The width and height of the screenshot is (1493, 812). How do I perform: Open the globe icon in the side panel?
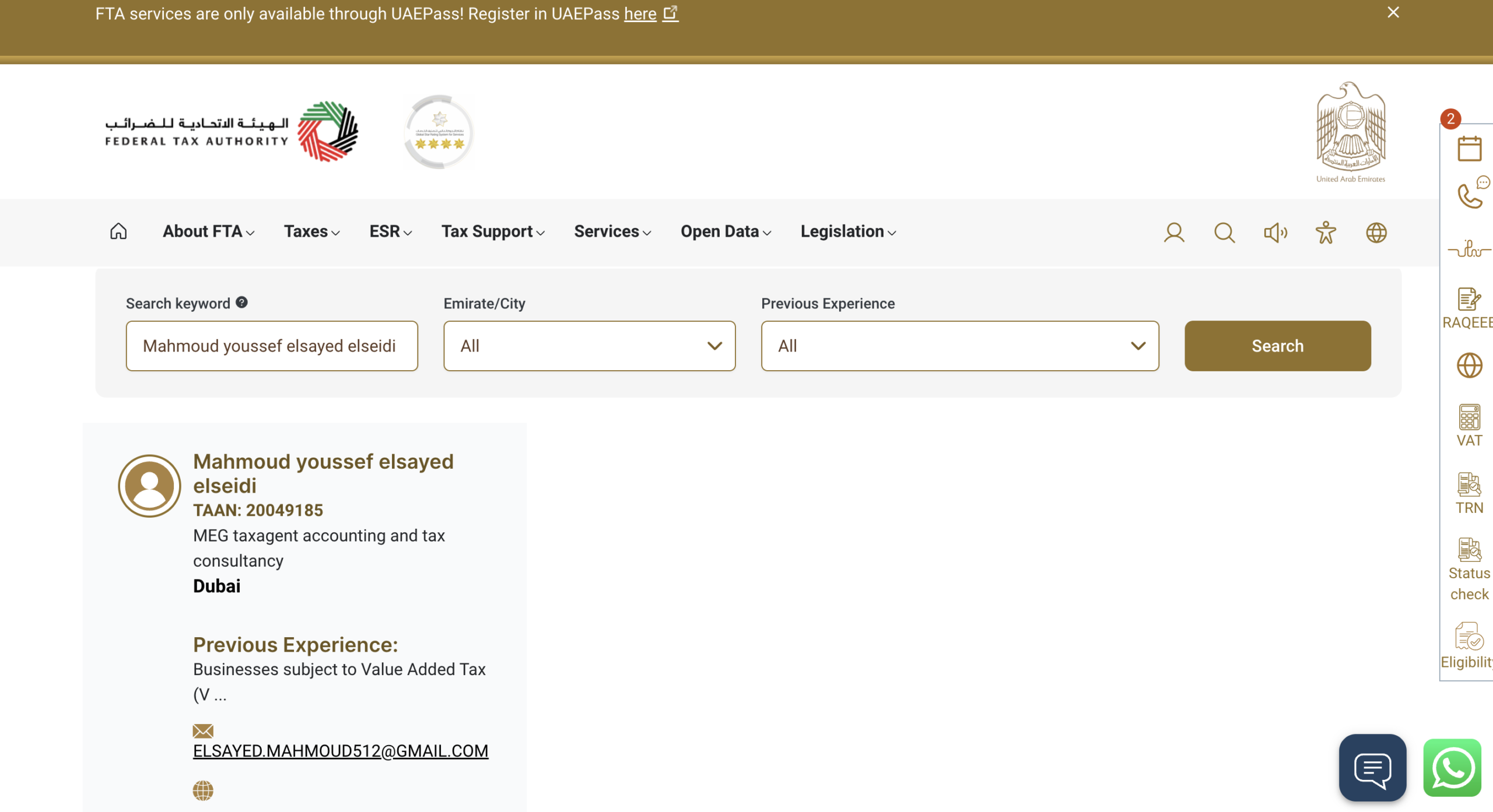pyautogui.click(x=1470, y=365)
